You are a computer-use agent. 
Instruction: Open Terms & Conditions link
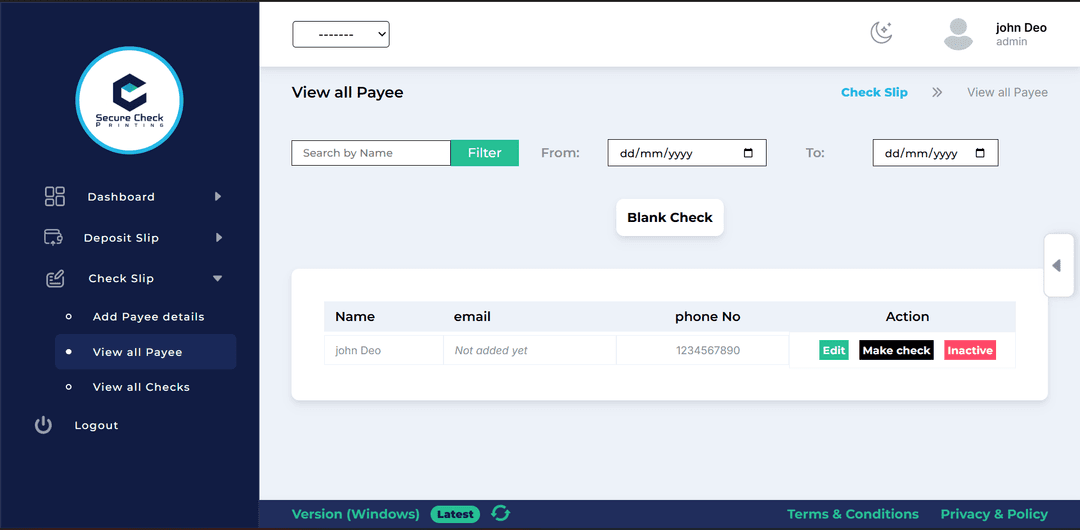[853, 514]
